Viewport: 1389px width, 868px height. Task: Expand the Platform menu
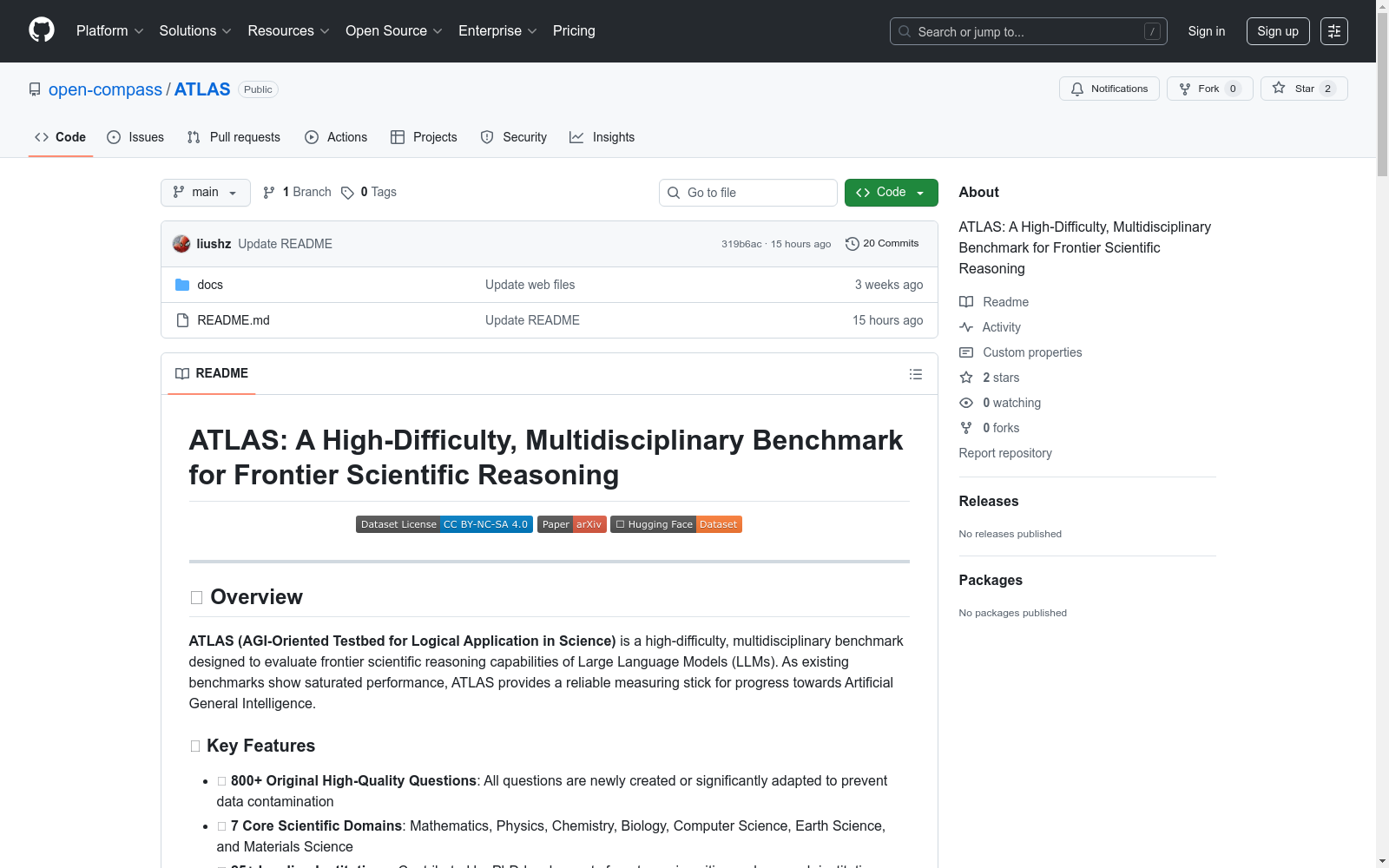click(x=109, y=31)
